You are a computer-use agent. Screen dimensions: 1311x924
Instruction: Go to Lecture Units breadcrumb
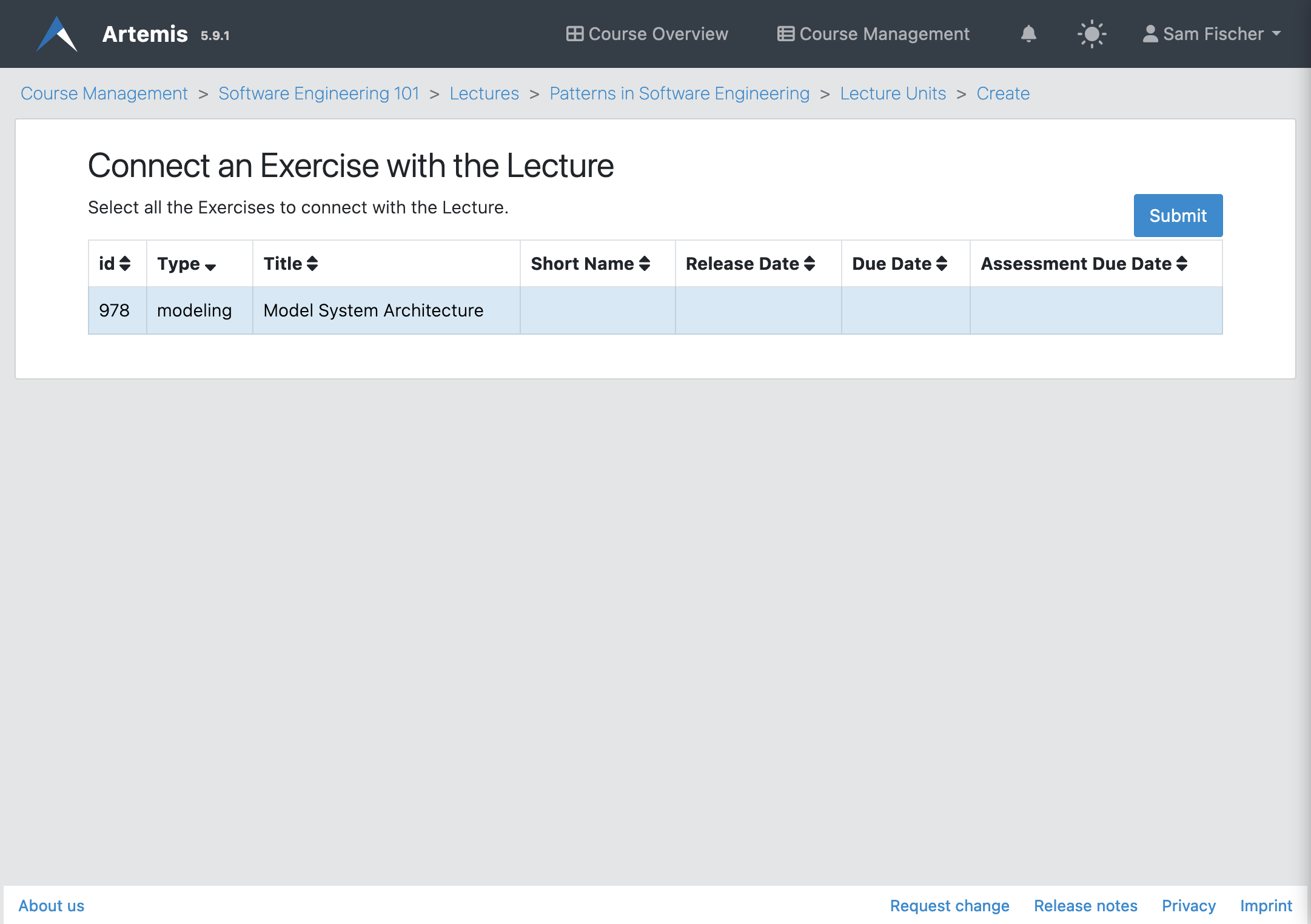893,93
